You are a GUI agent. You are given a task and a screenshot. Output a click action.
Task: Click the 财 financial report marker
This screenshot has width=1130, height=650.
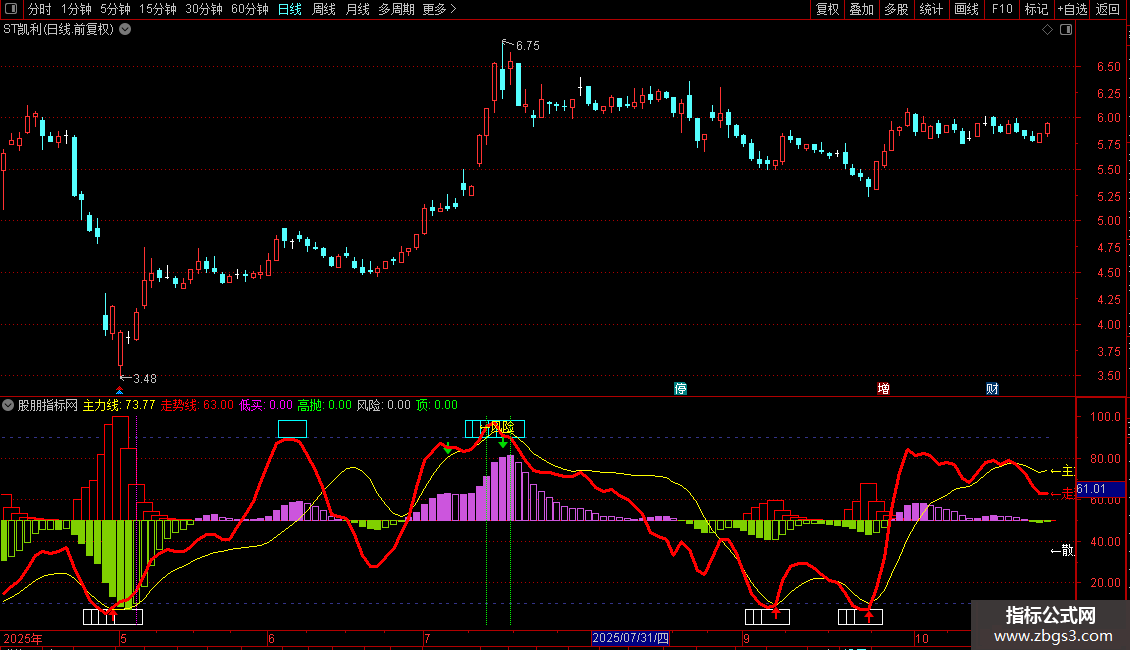coord(992,388)
